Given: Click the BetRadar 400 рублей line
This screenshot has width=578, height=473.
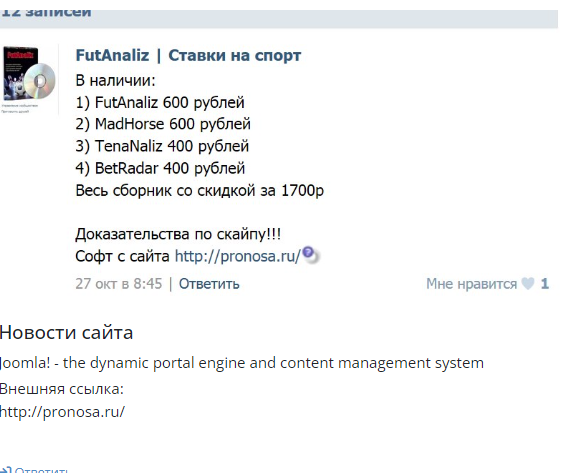Looking at the screenshot, I should (160, 168).
